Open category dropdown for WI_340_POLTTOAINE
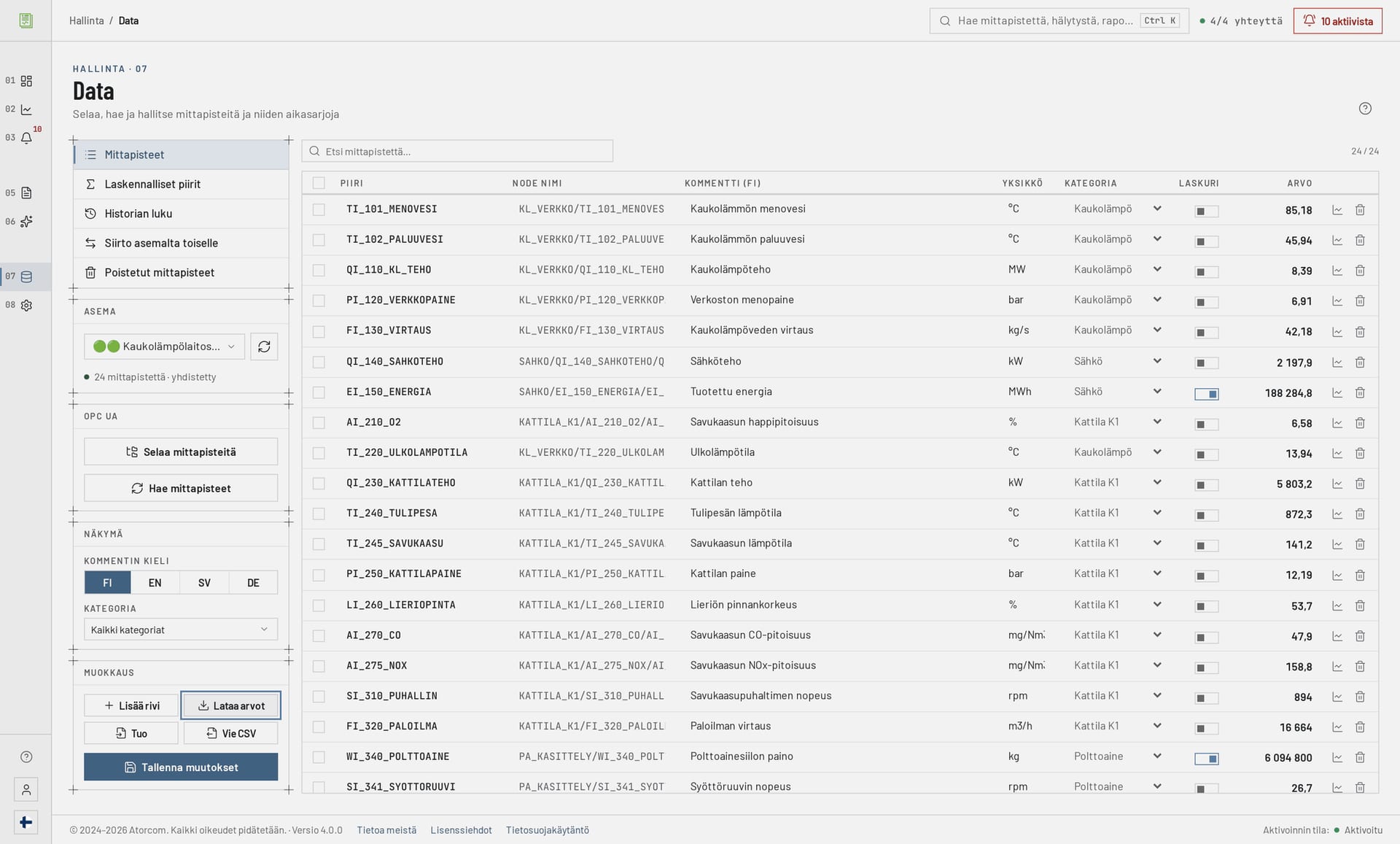This screenshot has height=844, width=1400. click(x=1117, y=756)
